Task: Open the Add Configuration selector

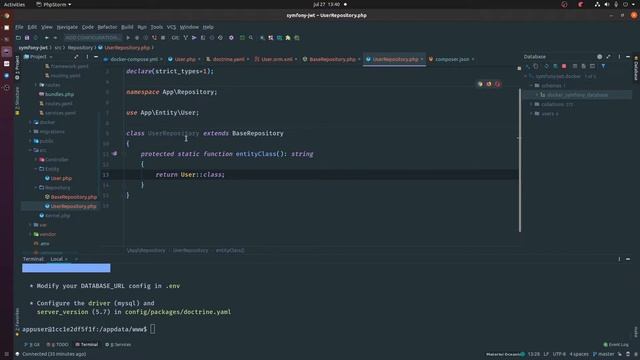Action: click(92, 38)
